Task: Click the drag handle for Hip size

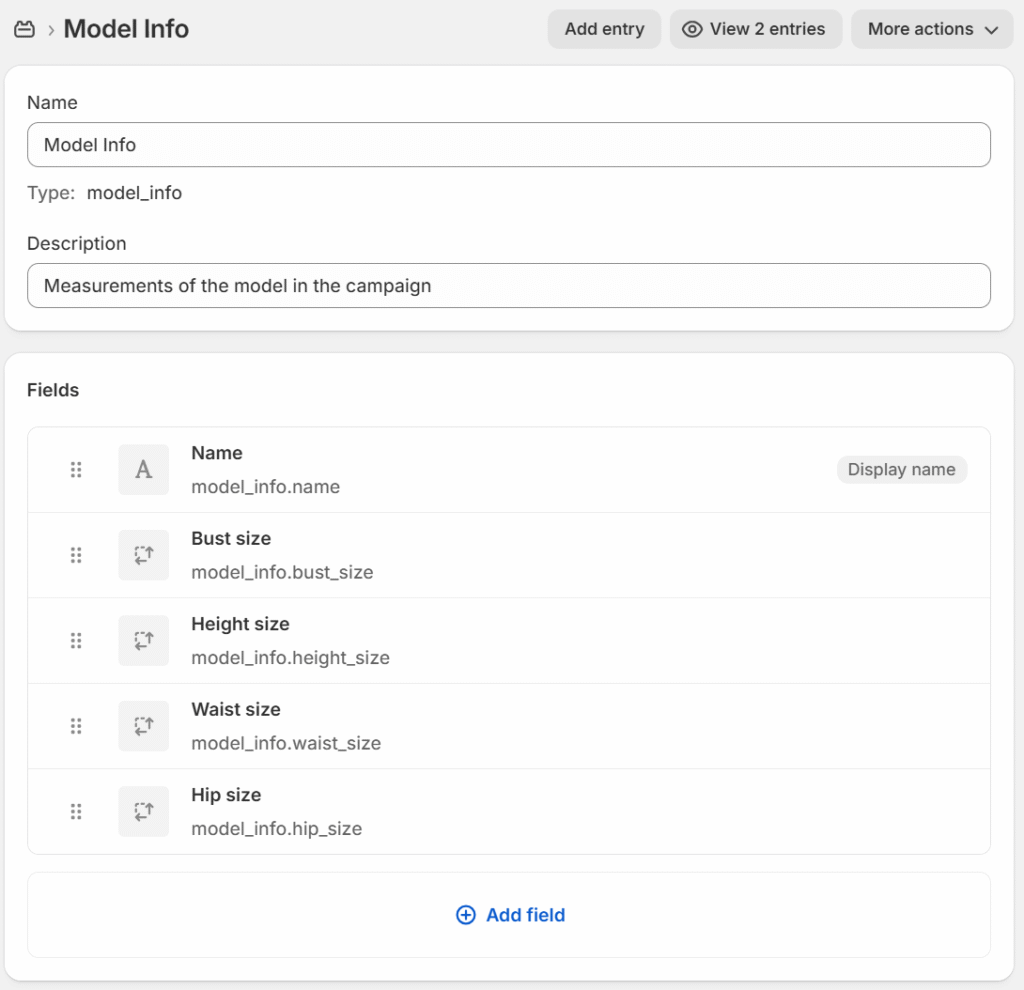Action: 76,812
